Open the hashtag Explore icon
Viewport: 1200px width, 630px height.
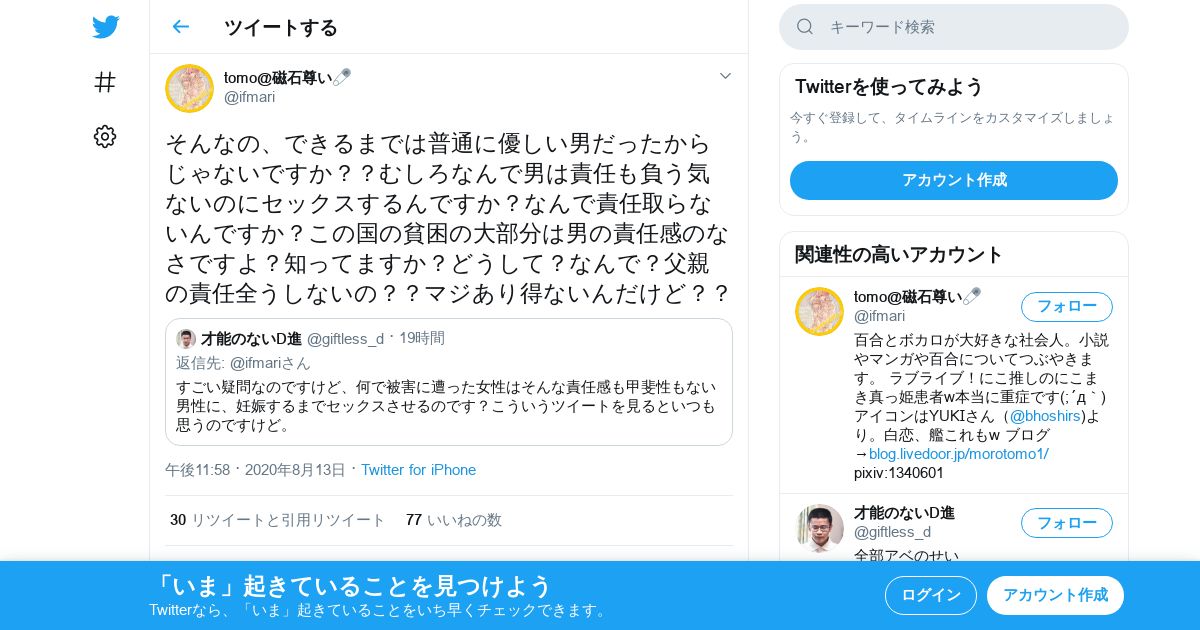[105, 82]
